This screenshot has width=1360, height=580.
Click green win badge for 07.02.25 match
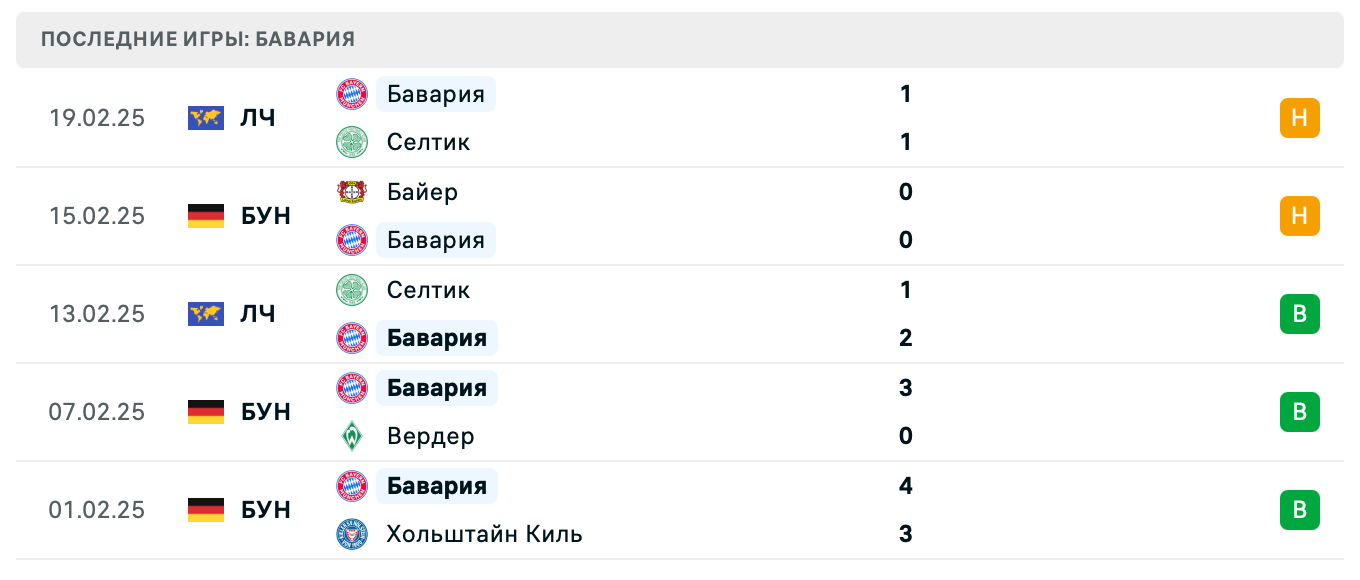click(1299, 412)
